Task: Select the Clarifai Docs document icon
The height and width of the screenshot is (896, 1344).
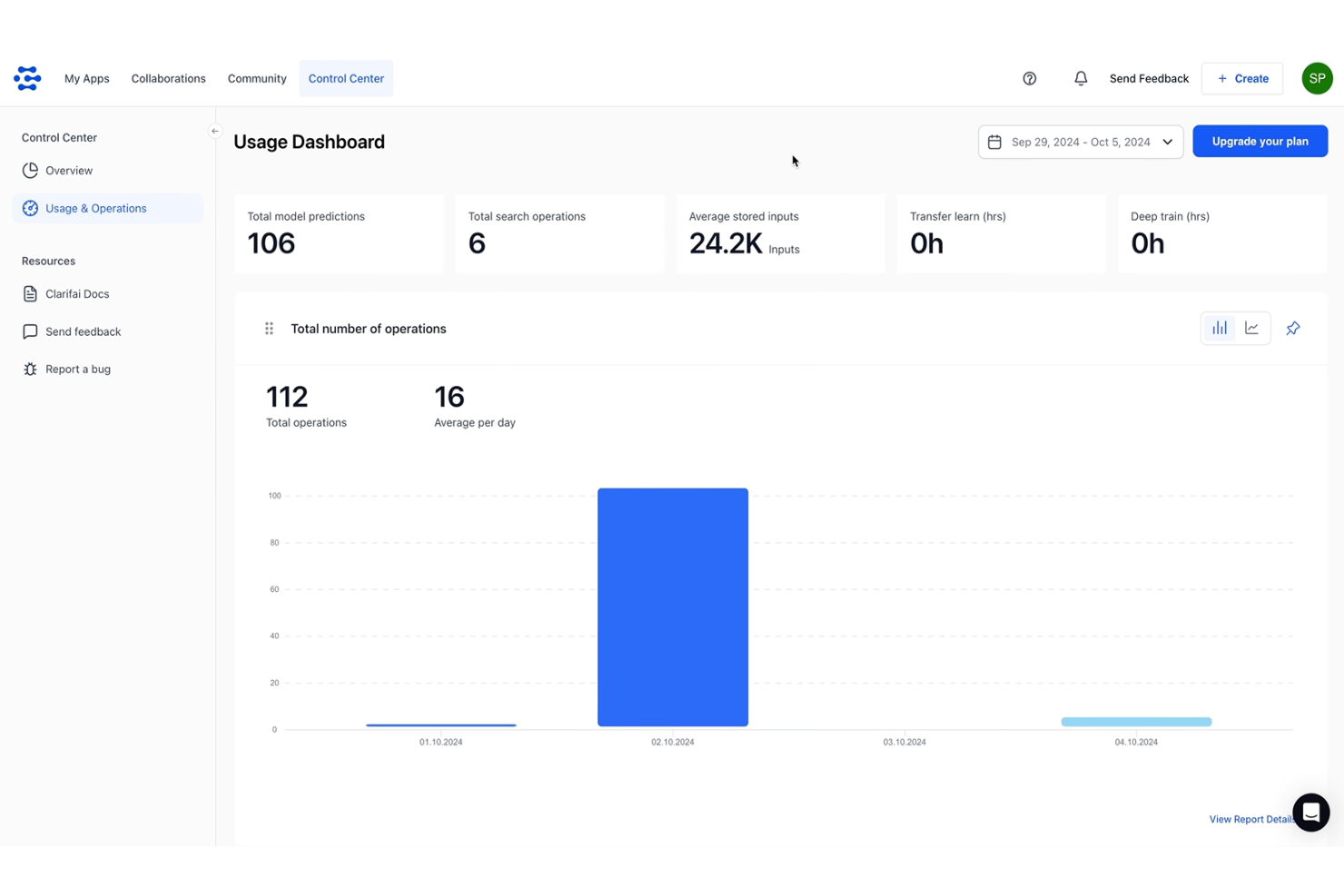Action: 30,293
